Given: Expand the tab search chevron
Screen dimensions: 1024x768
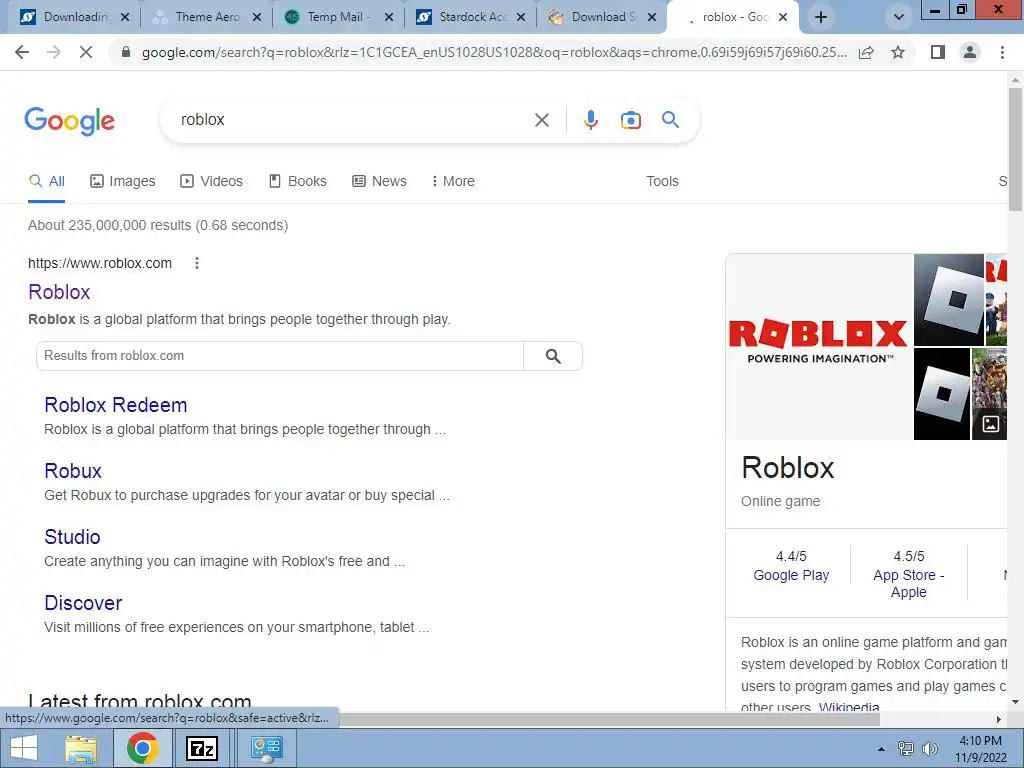Looking at the screenshot, I should 899,17.
